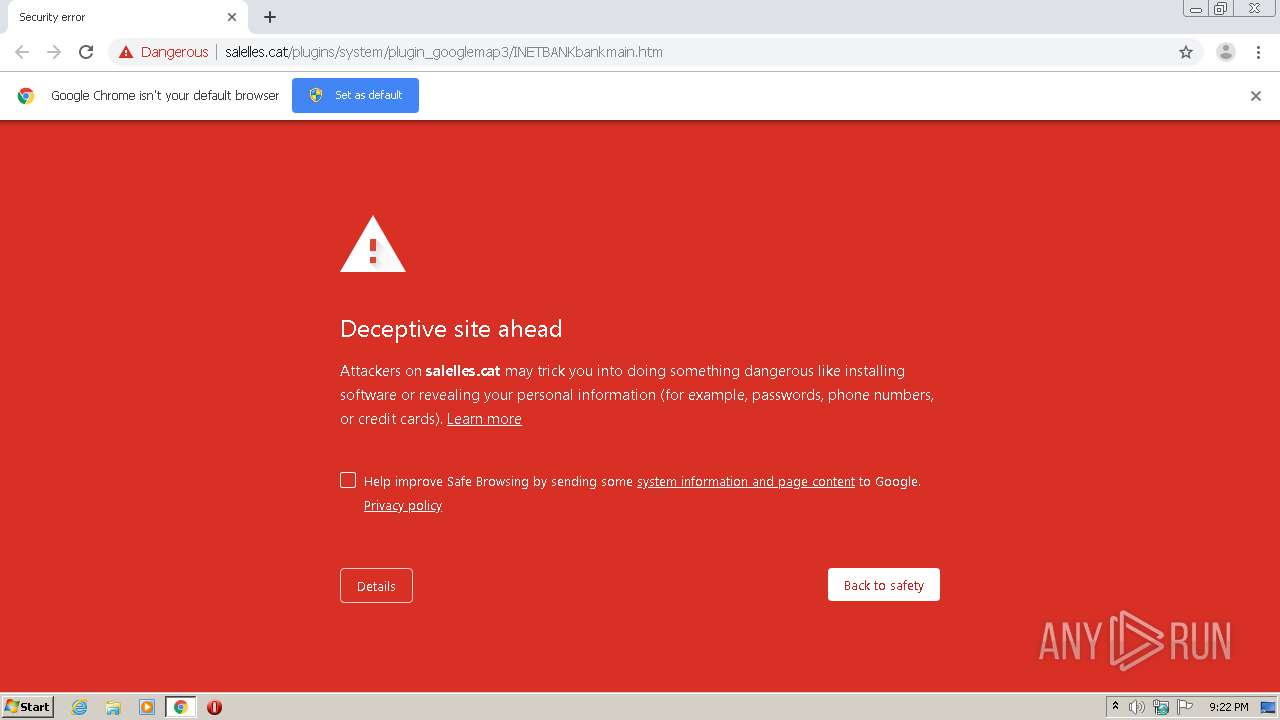Viewport: 1280px width, 720px height.
Task: Open the Chrome three-dot menu
Action: (x=1258, y=52)
